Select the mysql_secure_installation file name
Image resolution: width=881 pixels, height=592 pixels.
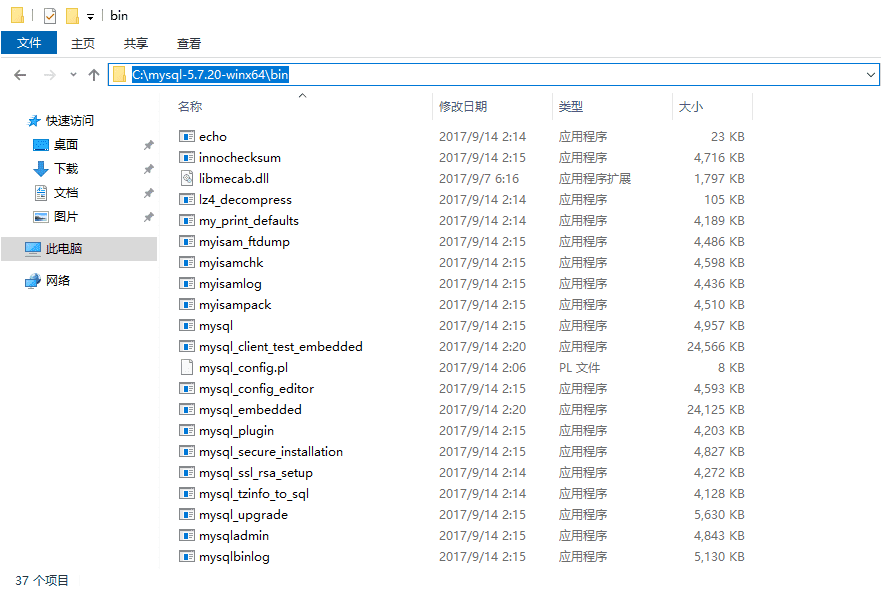click(270, 452)
